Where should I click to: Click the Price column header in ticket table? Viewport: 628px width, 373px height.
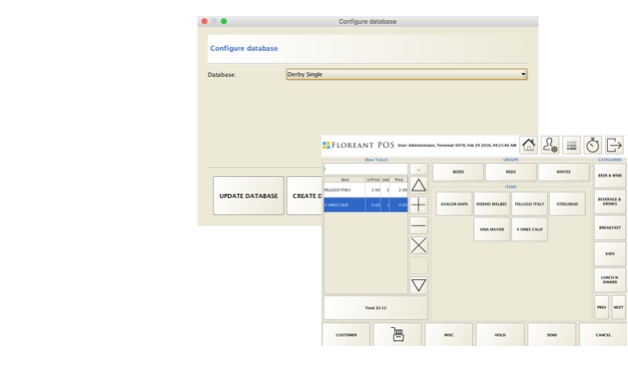[x=399, y=179]
